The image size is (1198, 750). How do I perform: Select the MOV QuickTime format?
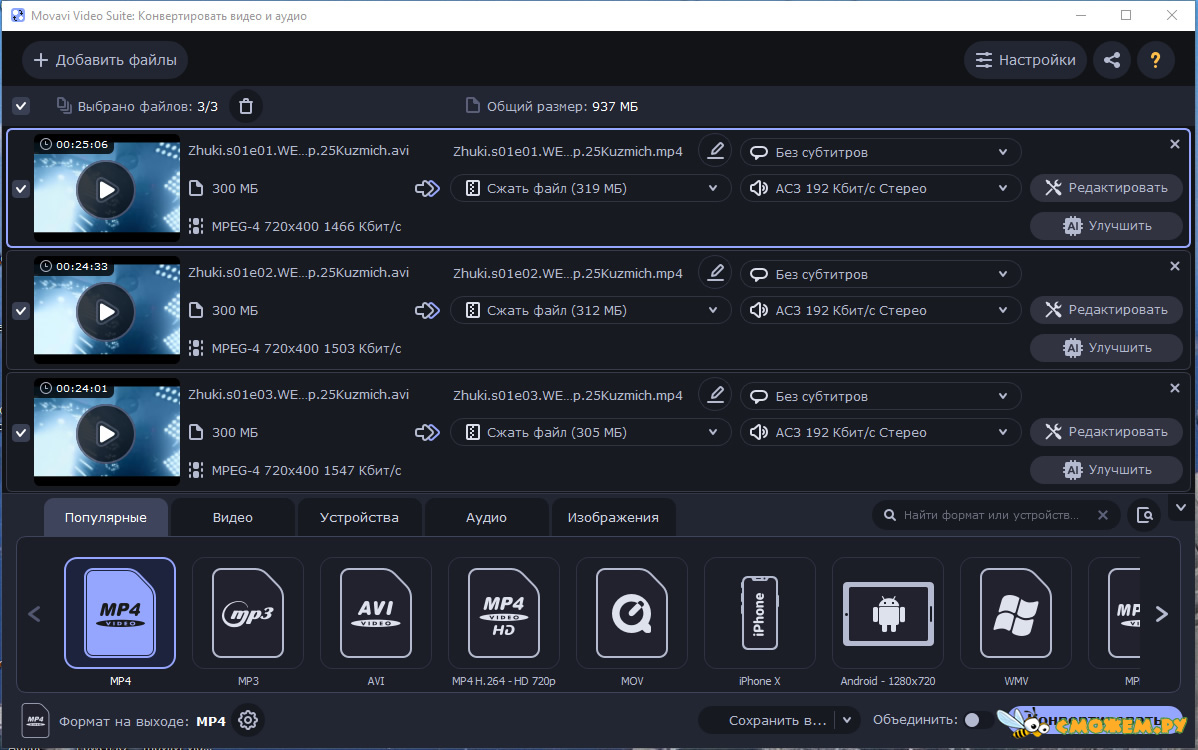point(632,613)
